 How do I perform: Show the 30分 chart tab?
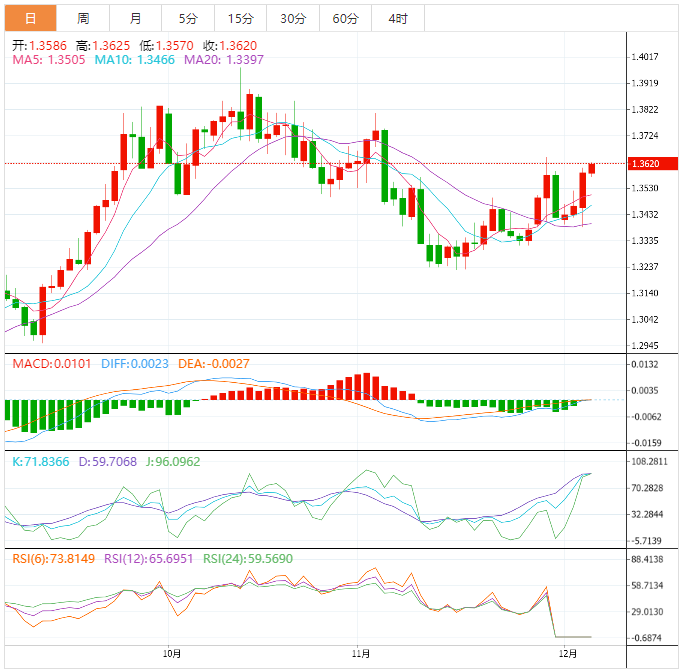click(x=293, y=18)
